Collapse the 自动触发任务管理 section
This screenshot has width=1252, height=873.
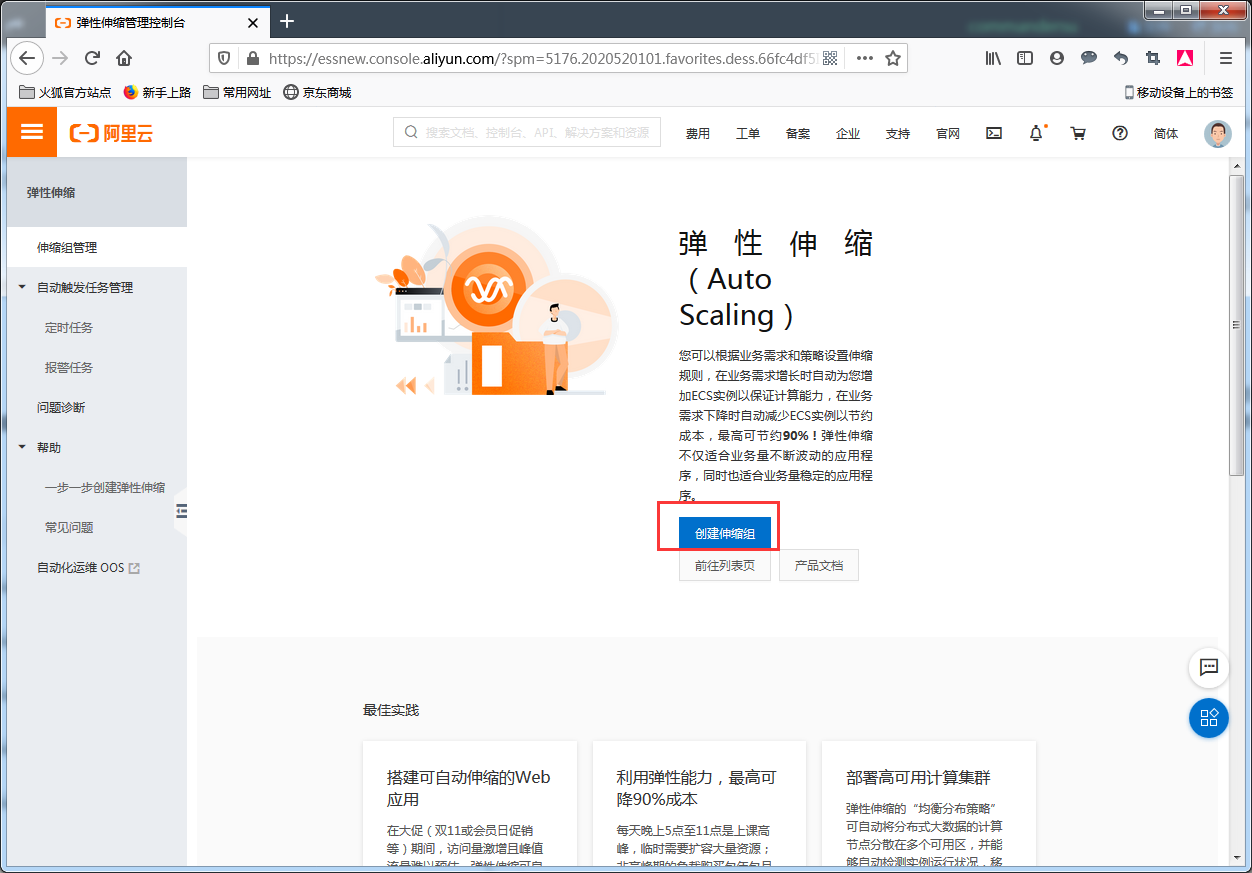point(23,288)
